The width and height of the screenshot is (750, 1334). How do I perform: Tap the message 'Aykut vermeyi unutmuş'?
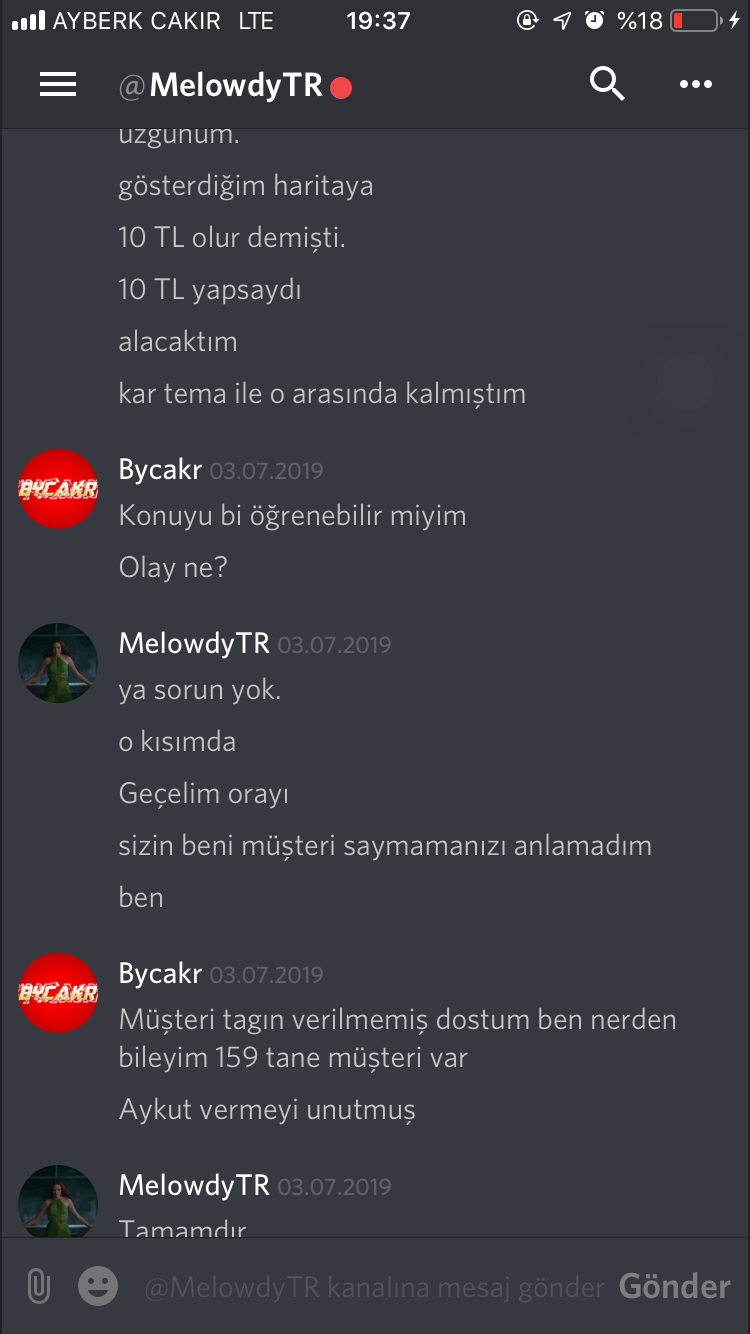click(267, 1109)
